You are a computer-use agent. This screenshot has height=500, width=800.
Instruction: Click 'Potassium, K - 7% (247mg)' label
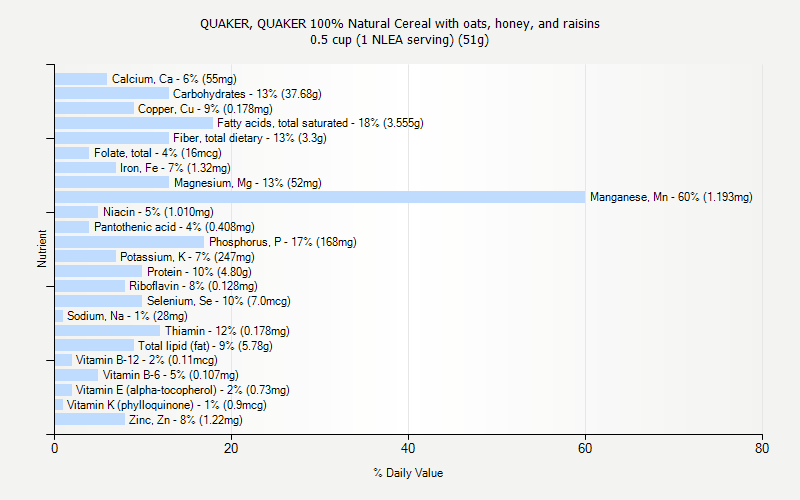click(x=187, y=257)
